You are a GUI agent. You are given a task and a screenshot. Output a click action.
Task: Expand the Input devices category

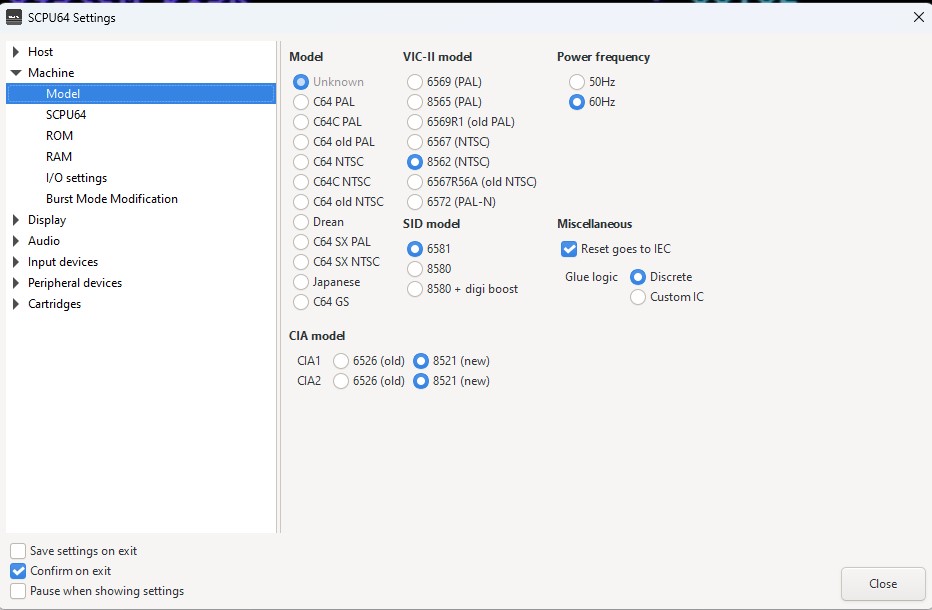click(15, 262)
